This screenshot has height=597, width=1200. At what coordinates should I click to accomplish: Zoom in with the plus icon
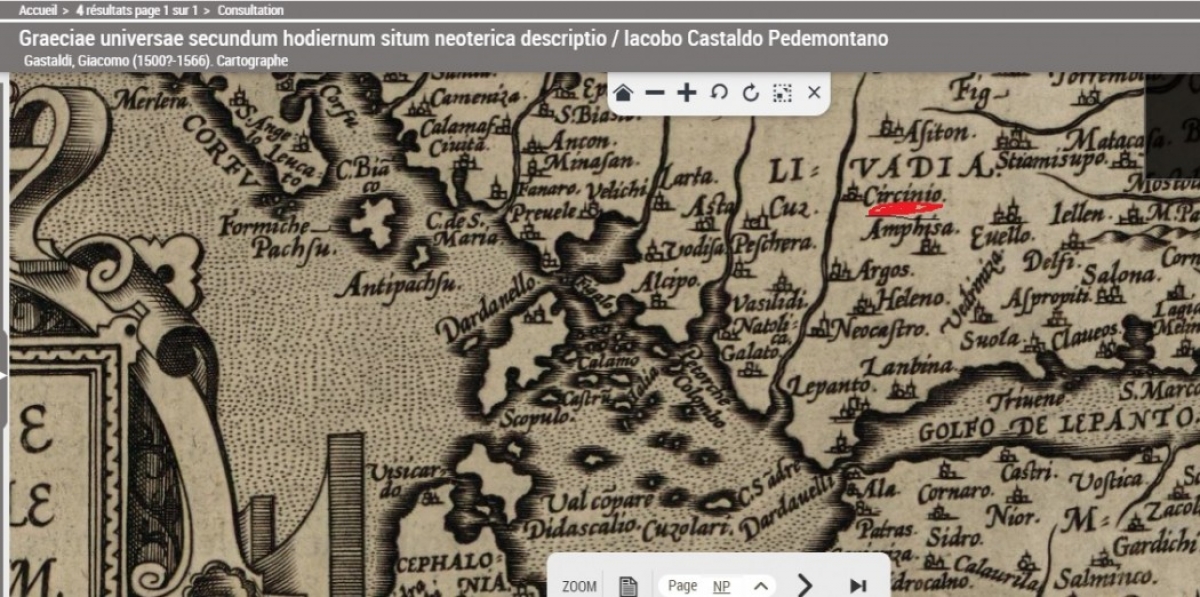686,93
